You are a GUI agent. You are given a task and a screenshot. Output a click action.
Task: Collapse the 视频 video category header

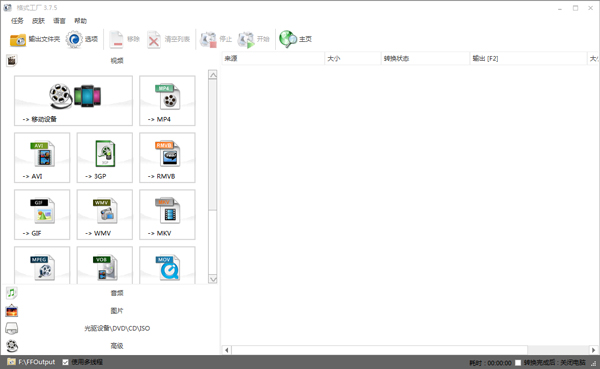111,60
